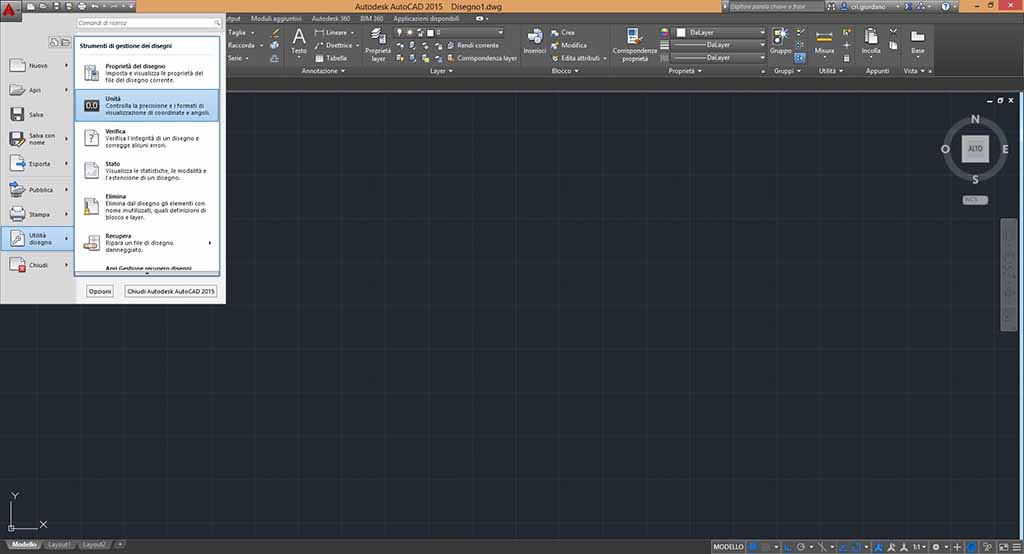This screenshot has height=554, width=1024.
Task: Insert a Tabella from Annotation panel
Action: click(332, 58)
